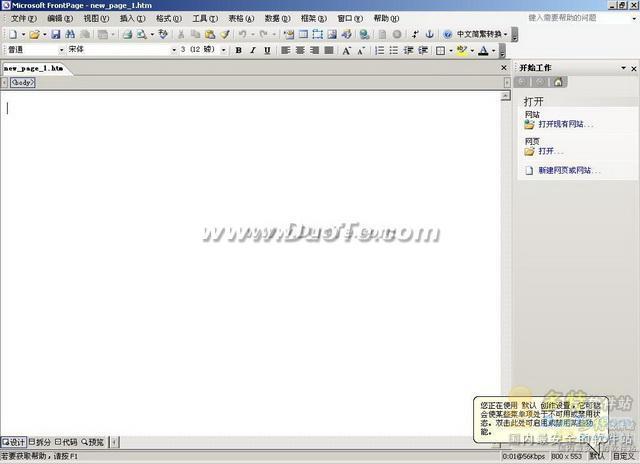
Task: Click the home icon in task pane
Action: coord(558,82)
